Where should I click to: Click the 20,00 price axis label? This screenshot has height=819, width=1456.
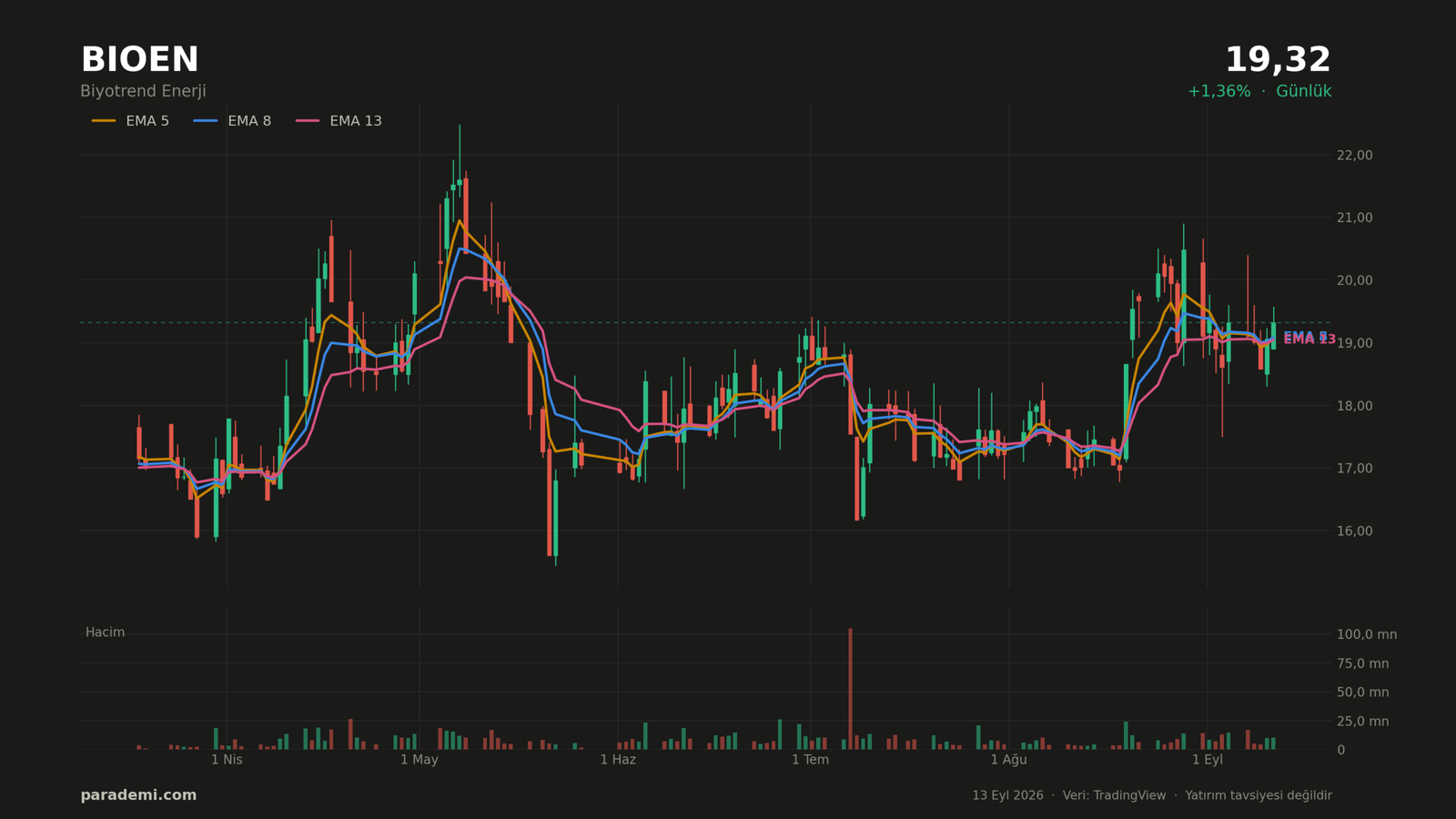(x=1354, y=280)
